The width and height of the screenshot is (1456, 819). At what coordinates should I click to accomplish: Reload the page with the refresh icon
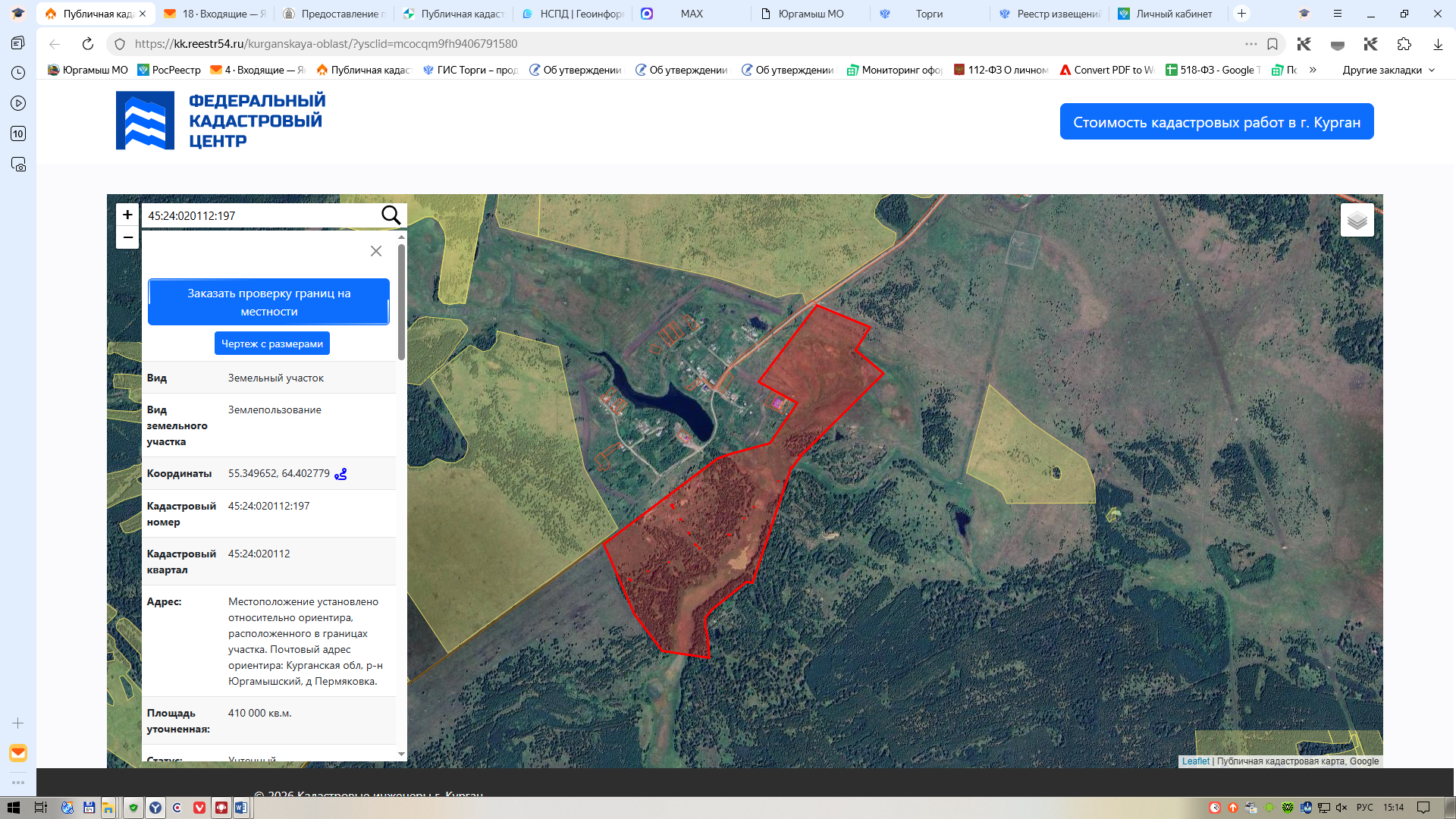click(x=88, y=44)
